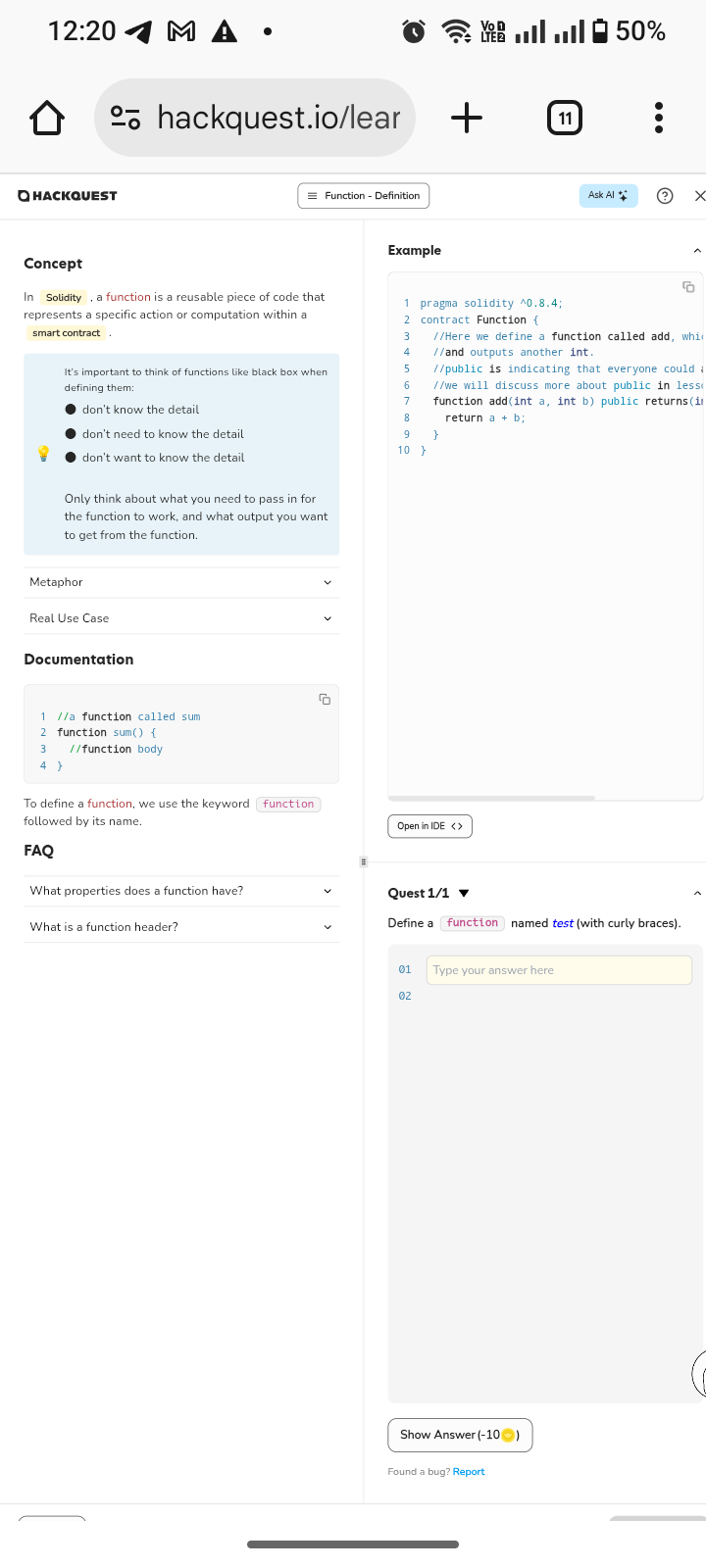This screenshot has width=706, height=1568.
Task: Click the Report bug link
Action: coord(469,1472)
